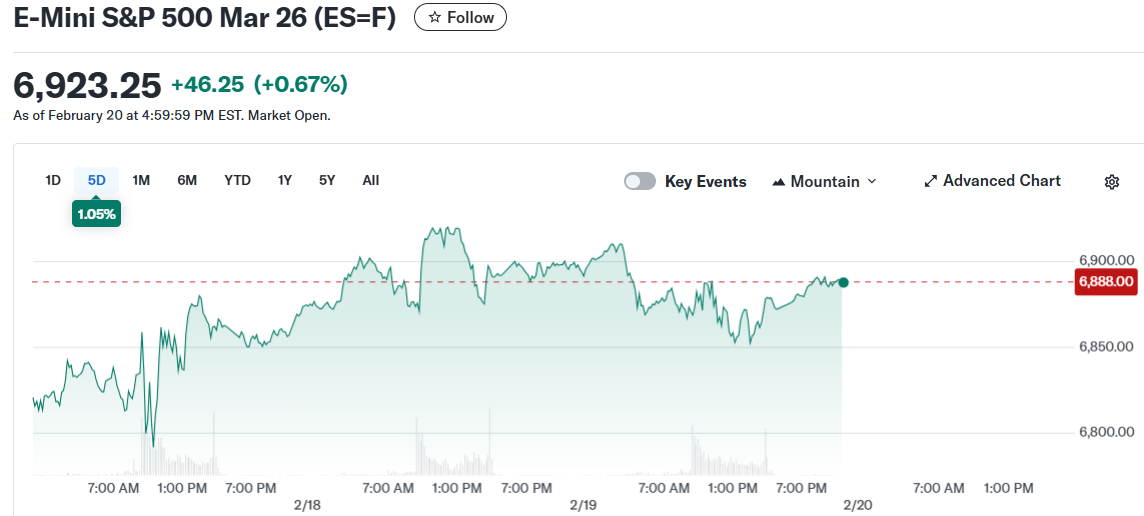Show the All time range
Viewport: 1144px width, 516px height.
click(x=371, y=180)
